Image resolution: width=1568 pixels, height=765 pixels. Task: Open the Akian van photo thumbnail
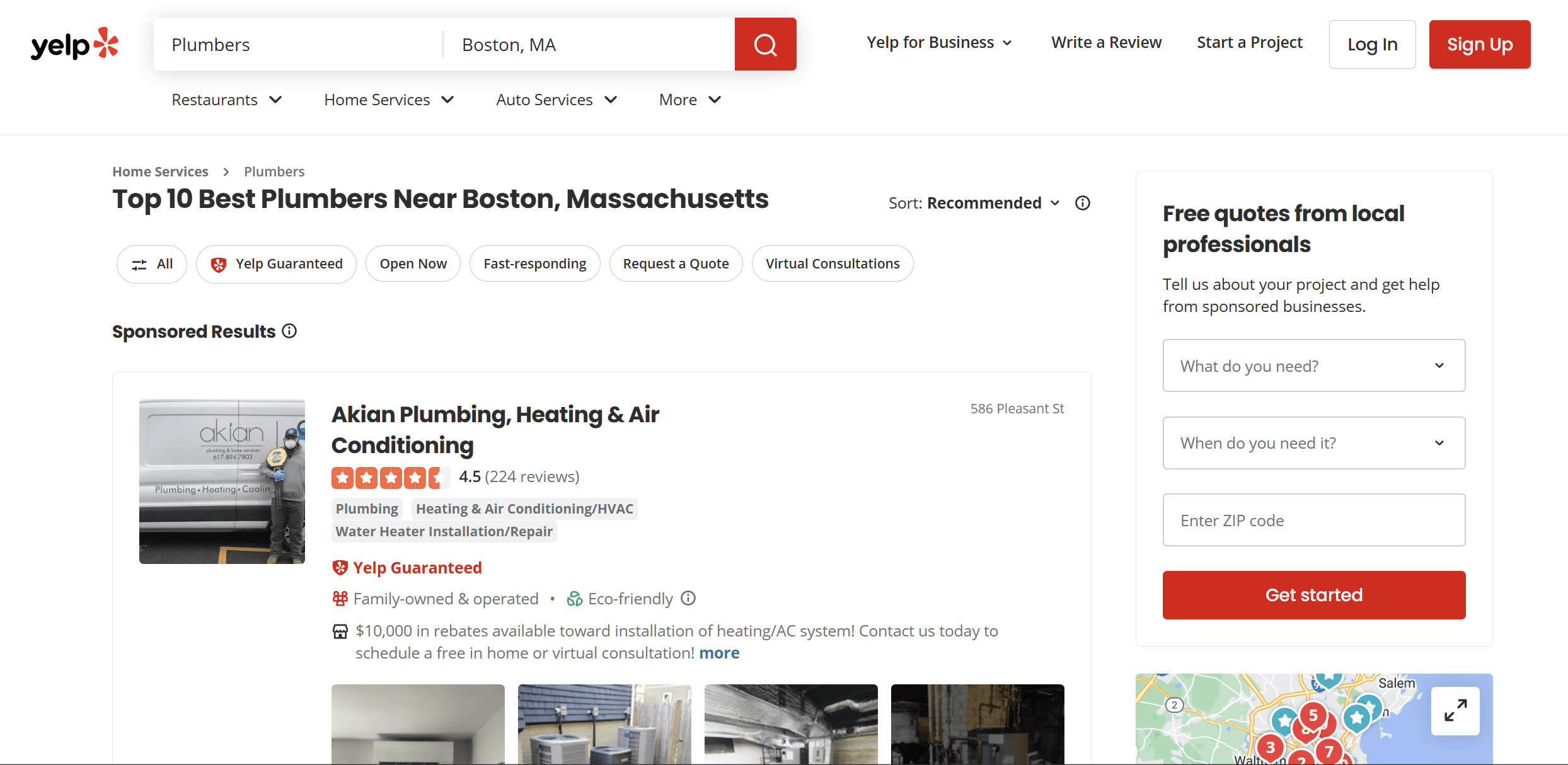[222, 481]
